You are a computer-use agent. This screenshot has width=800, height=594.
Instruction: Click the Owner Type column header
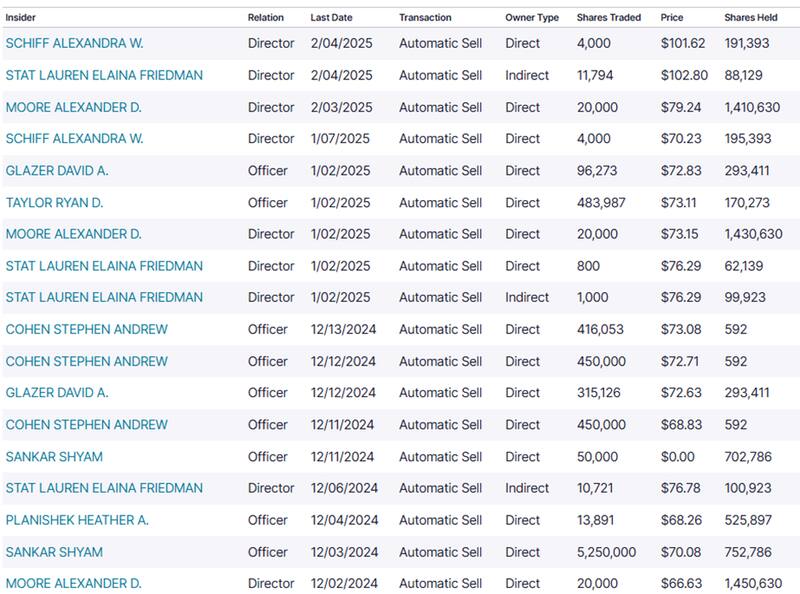532,17
